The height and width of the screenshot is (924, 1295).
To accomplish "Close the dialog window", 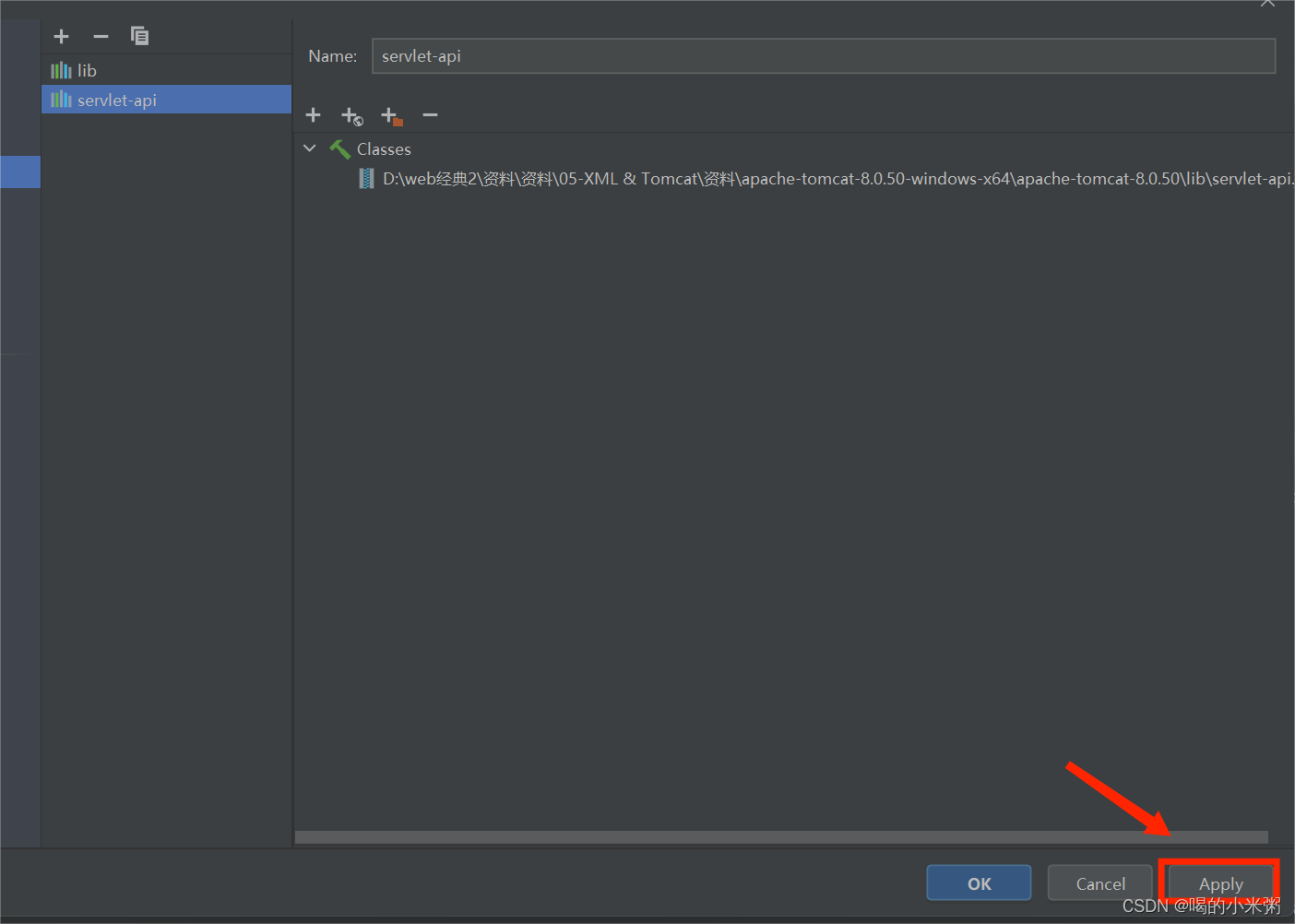I will pos(1268,4).
